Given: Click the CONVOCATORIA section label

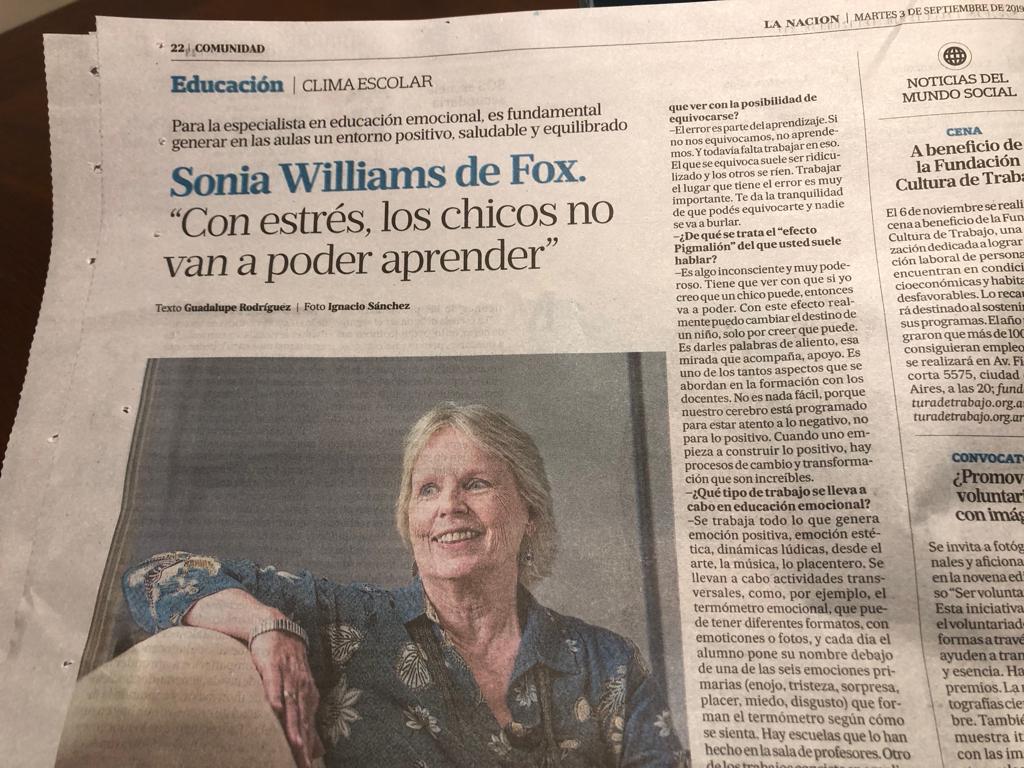Looking at the screenshot, I should point(987,458).
